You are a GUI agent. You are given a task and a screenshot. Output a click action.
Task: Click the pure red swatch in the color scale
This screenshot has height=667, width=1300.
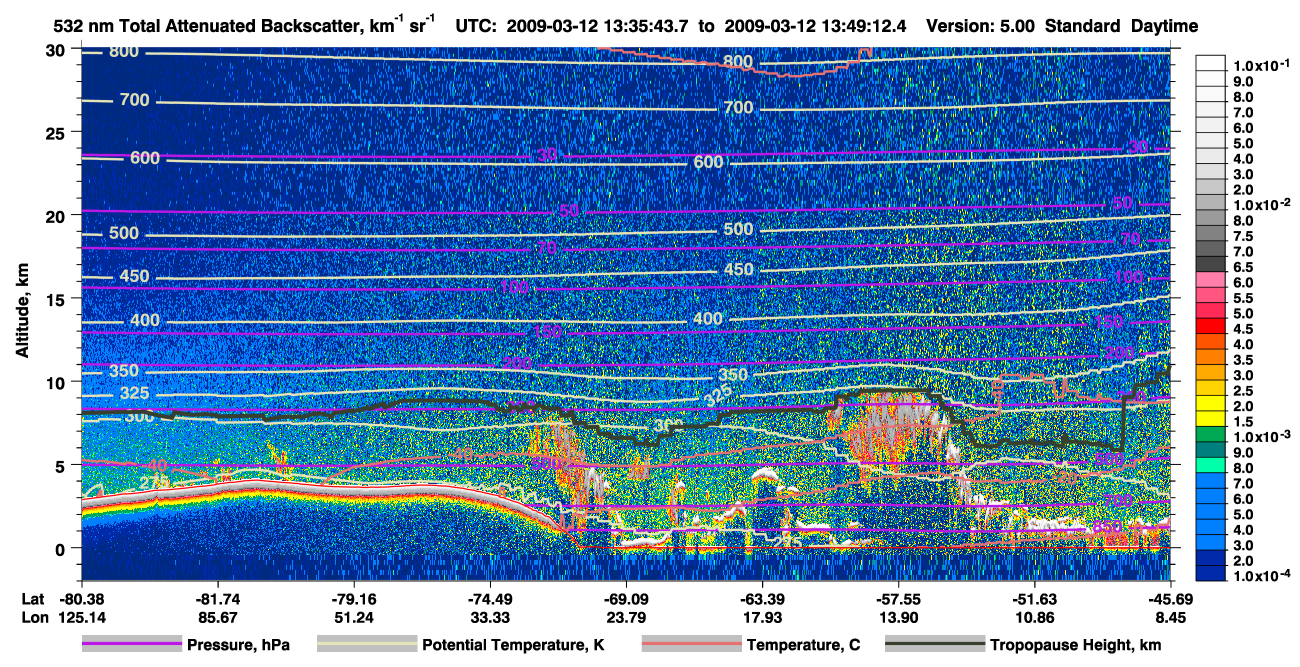pyautogui.click(x=1213, y=325)
